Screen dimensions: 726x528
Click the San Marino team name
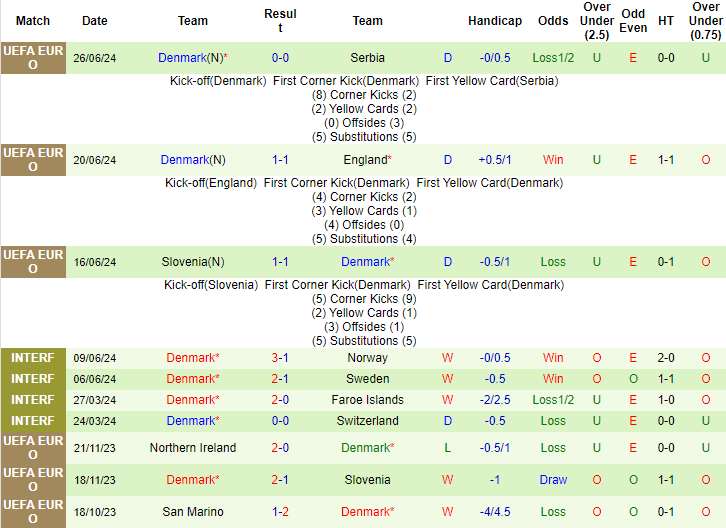click(x=193, y=512)
